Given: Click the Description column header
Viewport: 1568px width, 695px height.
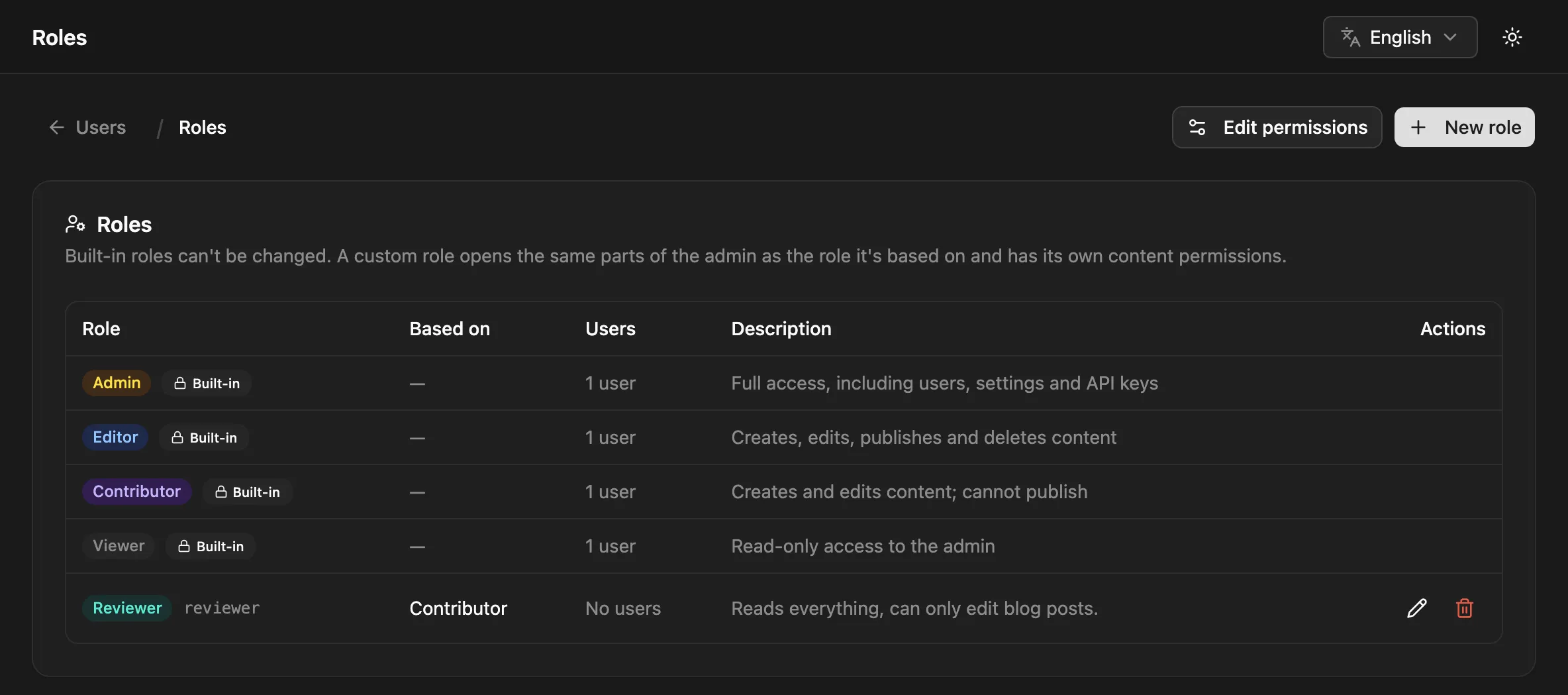Looking at the screenshot, I should click(x=781, y=329).
